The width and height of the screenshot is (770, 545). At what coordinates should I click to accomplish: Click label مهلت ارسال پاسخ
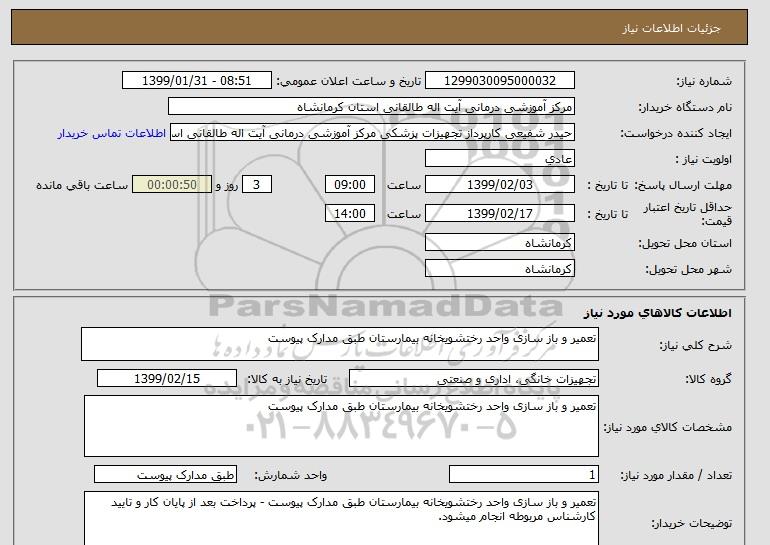(683, 185)
